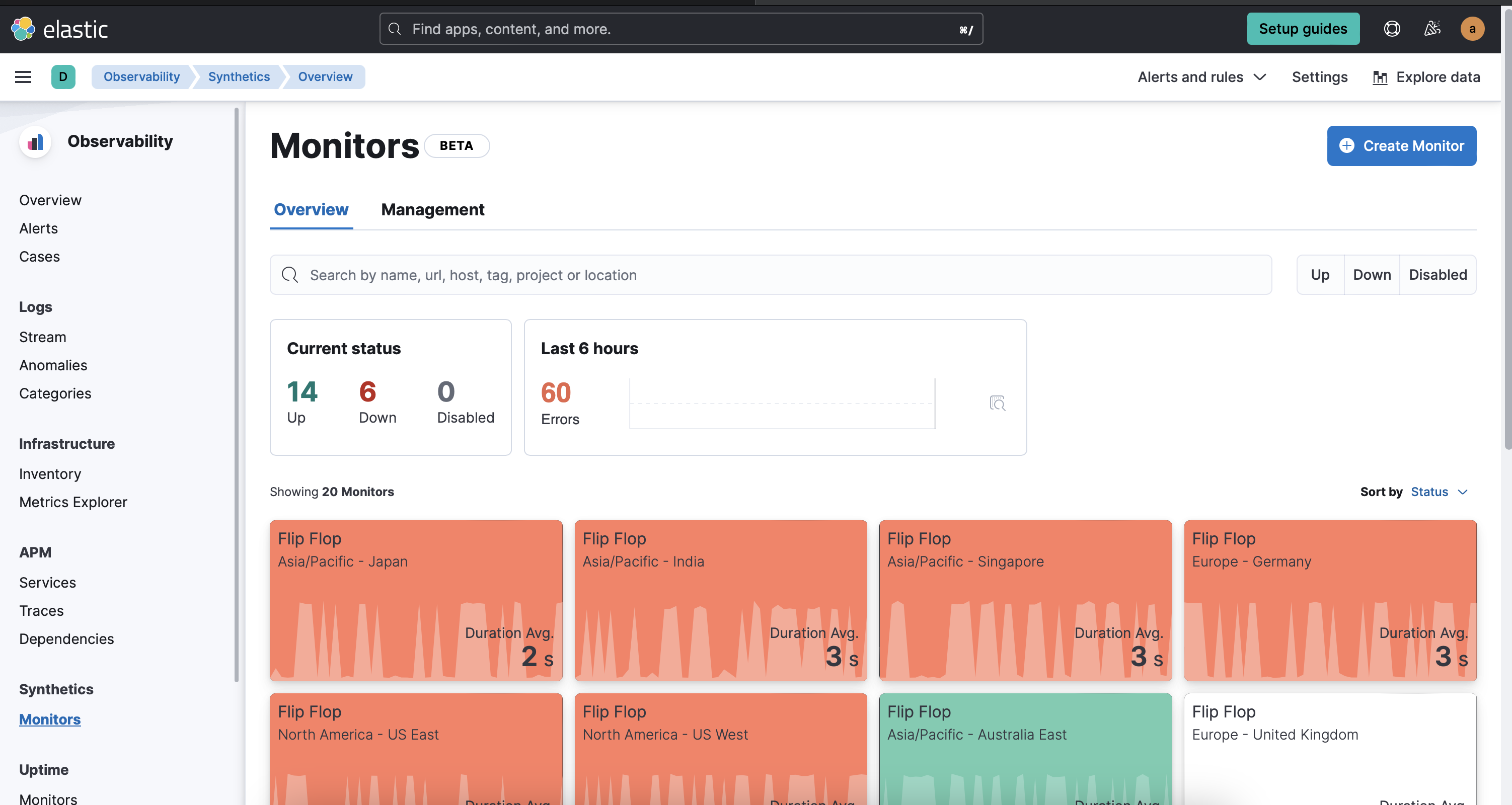
Task: Open the newsfeed celebration icon
Action: [x=1432, y=29]
